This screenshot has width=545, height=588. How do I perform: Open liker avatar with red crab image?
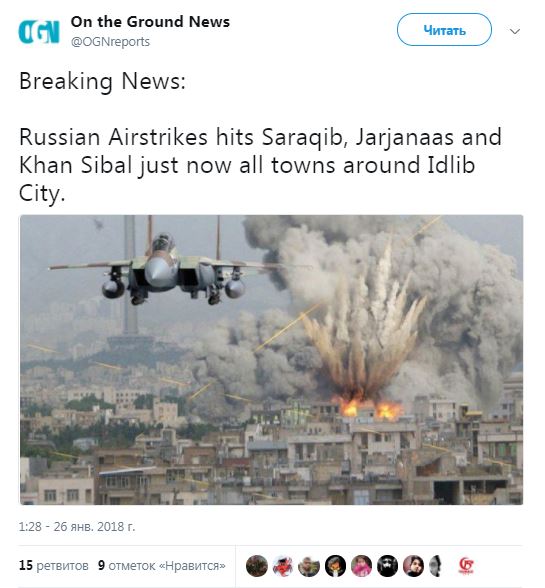(x=283, y=566)
